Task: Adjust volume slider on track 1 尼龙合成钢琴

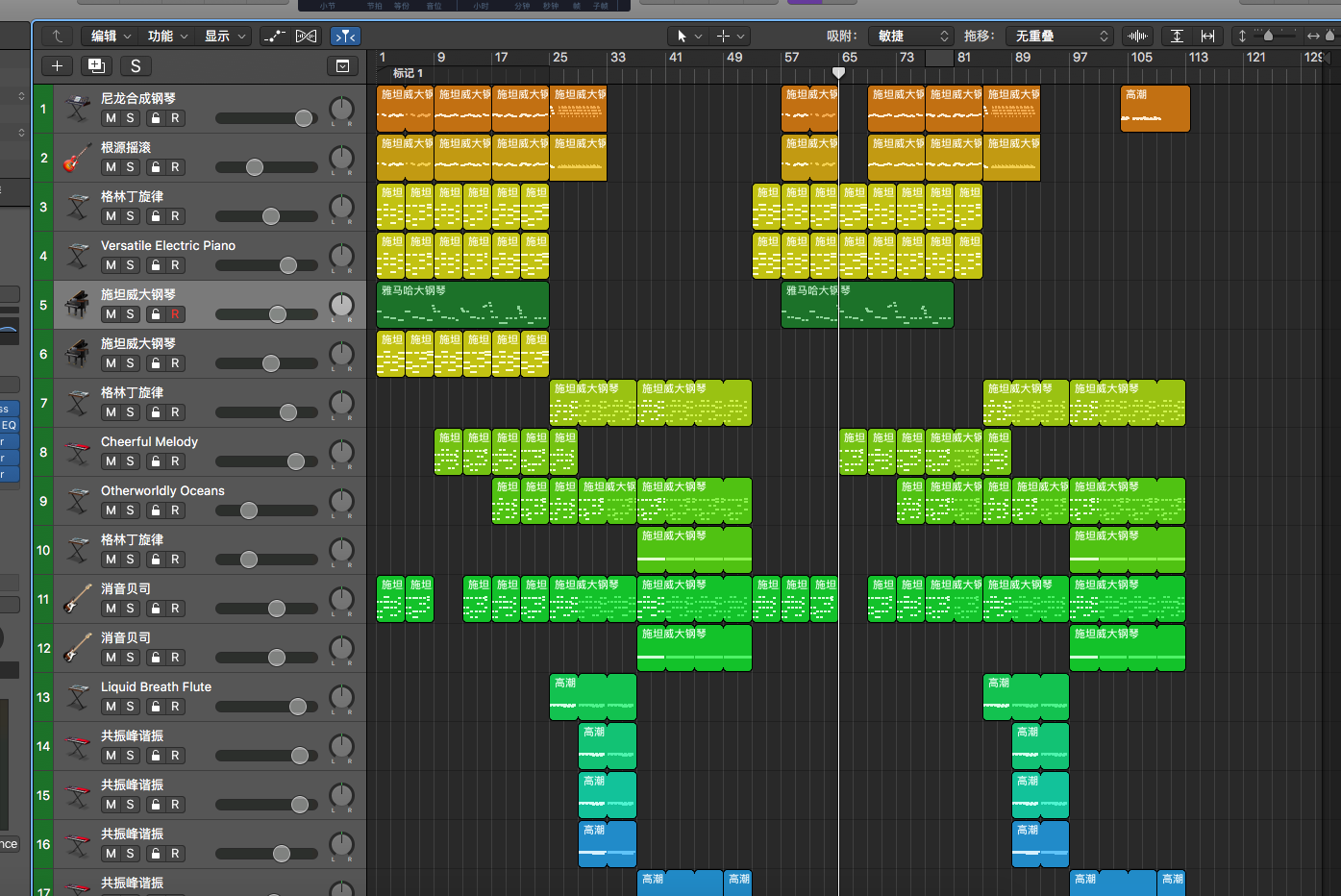Action: (267, 118)
